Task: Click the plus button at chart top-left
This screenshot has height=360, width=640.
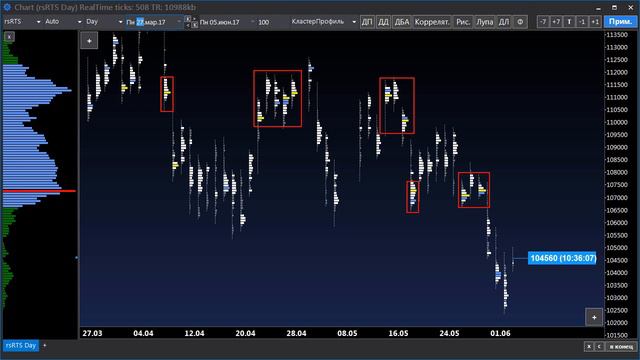Action: (x=89, y=41)
